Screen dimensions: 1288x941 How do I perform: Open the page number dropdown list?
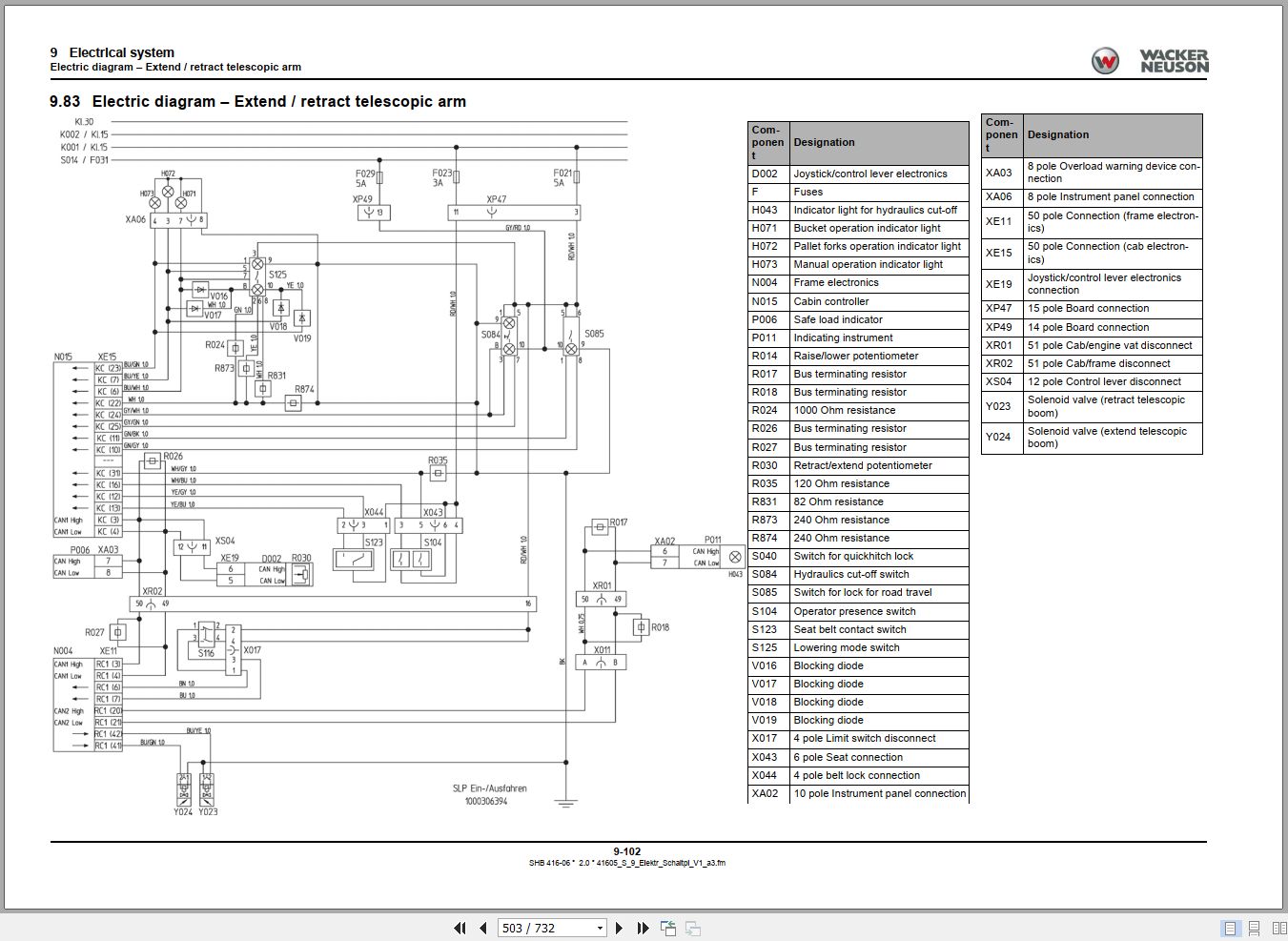[599, 928]
